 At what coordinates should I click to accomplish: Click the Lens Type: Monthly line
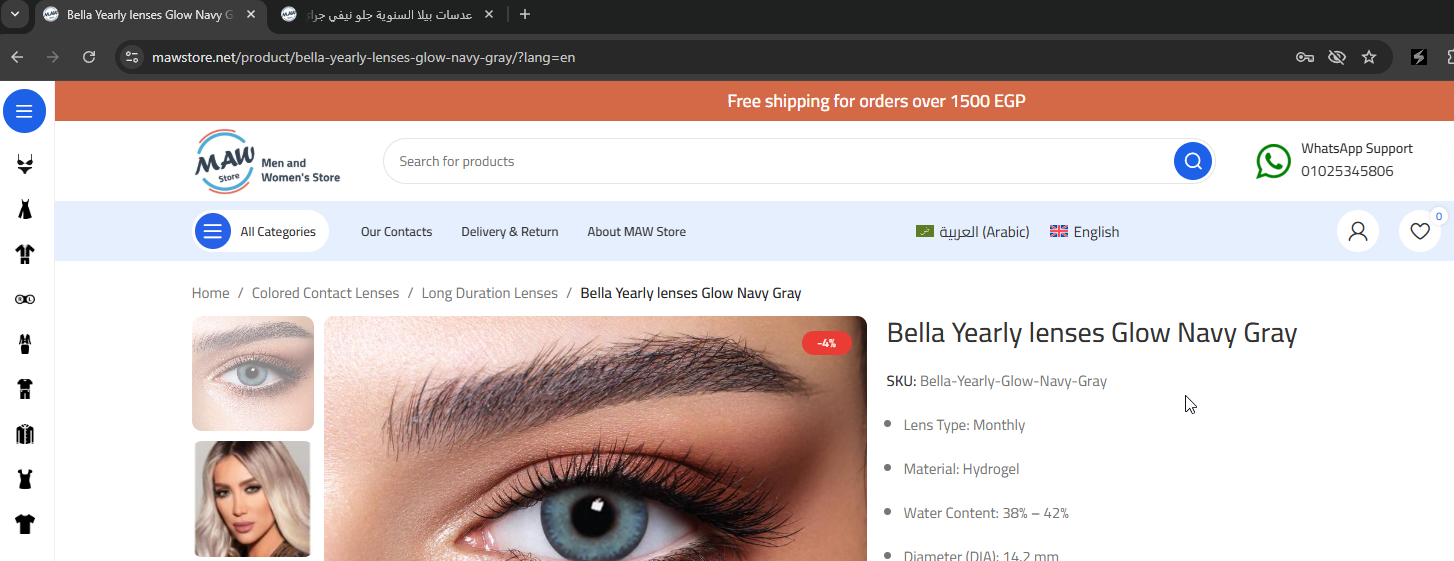click(964, 425)
